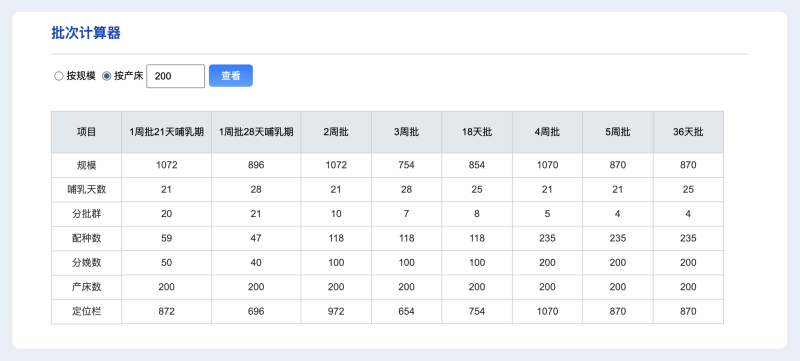
Task: Click 配种数 value 118 under 2周批
Action: 336,238
